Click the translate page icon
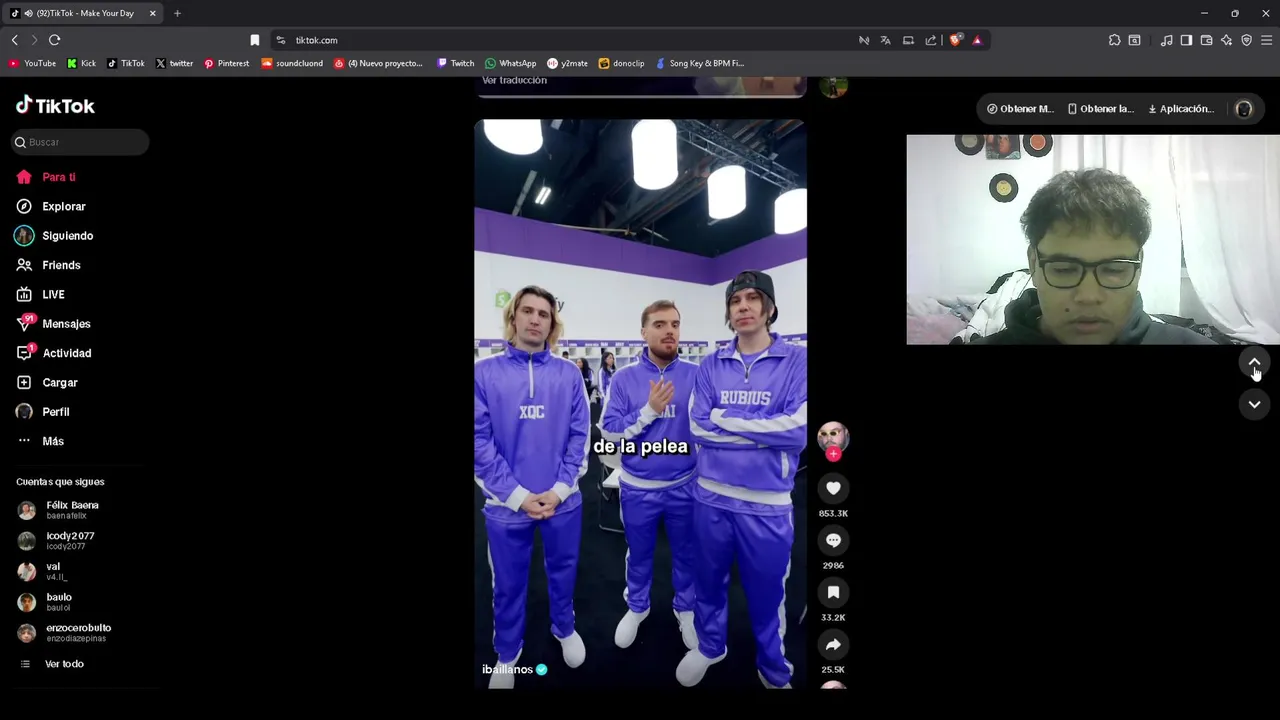This screenshot has height=720, width=1280. coord(886,40)
